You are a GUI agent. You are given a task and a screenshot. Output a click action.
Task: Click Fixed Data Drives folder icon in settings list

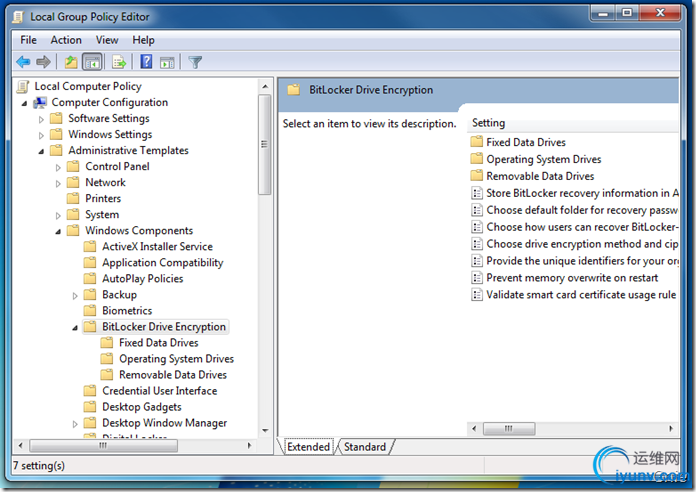pos(477,142)
